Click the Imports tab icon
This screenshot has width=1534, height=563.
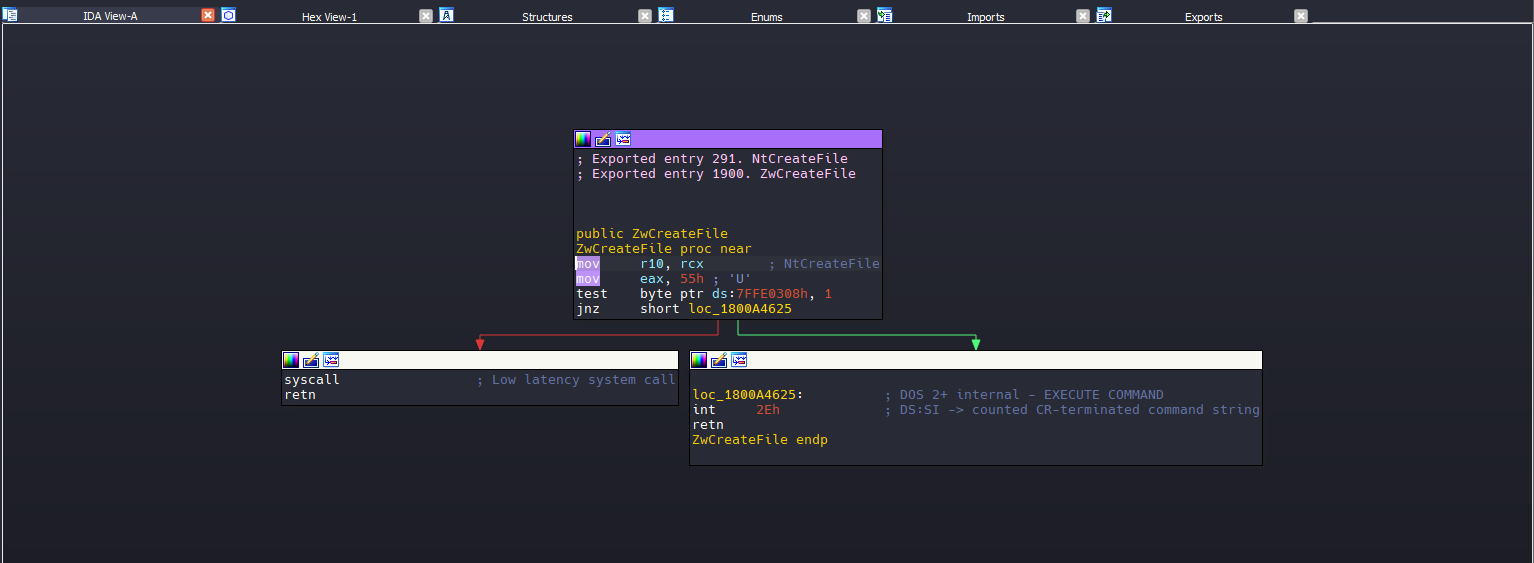pyautogui.click(x=884, y=15)
